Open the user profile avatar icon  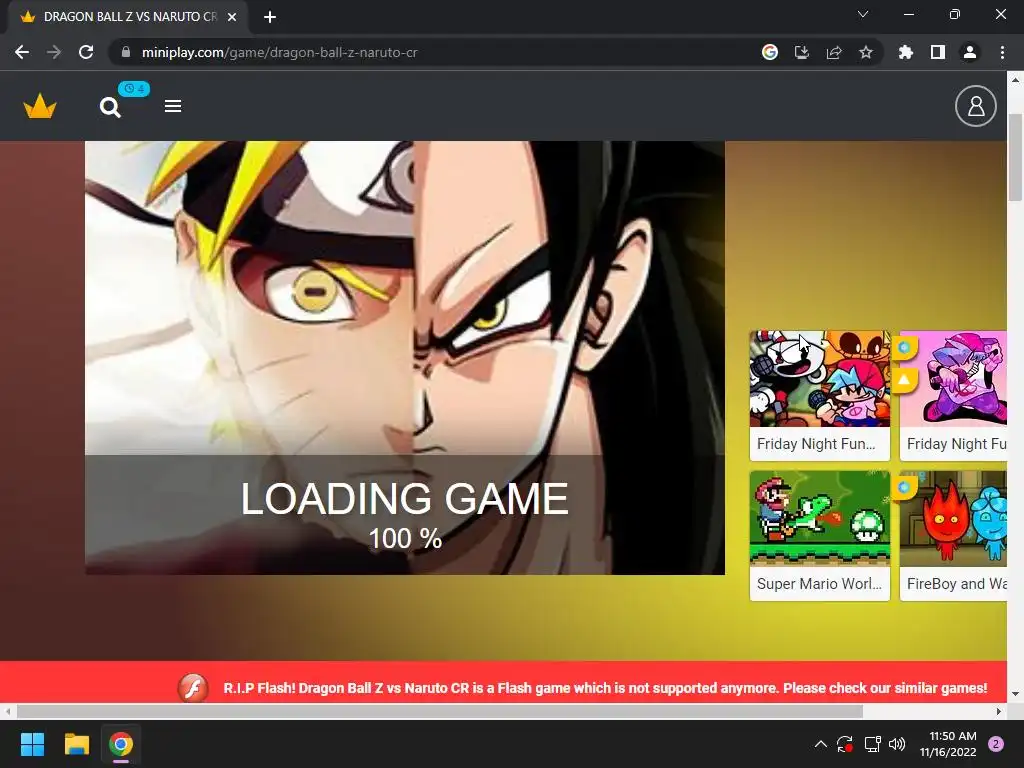975,106
